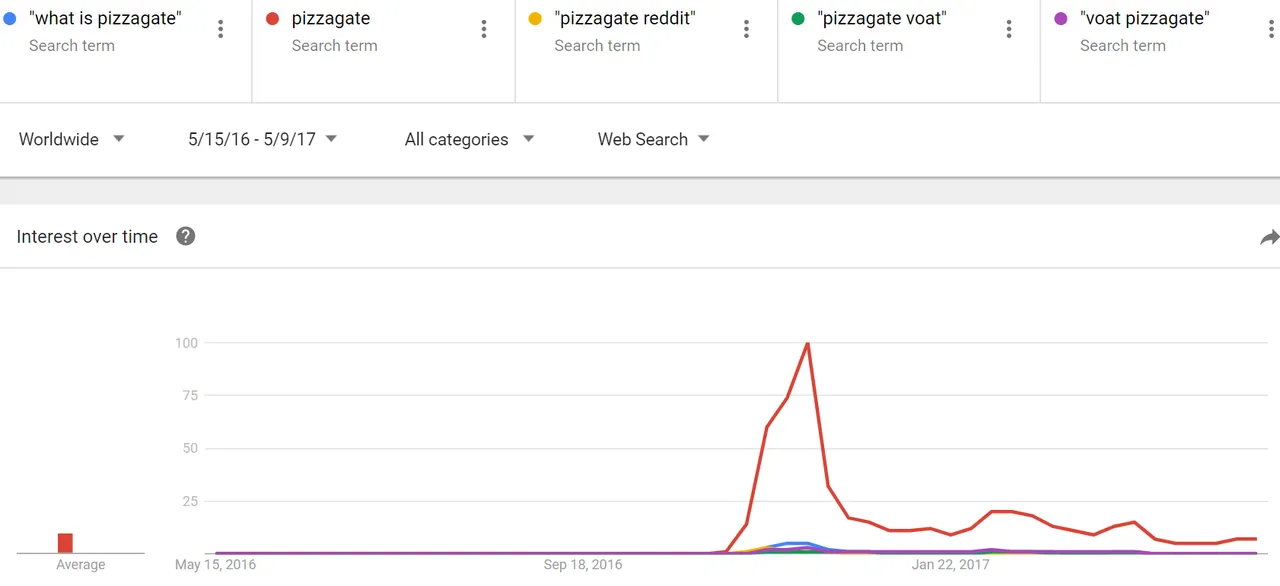Image resolution: width=1280 pixels, height=586 pixels.
Task: Click the Interest over time heading
Action: [x=87, y=237]
